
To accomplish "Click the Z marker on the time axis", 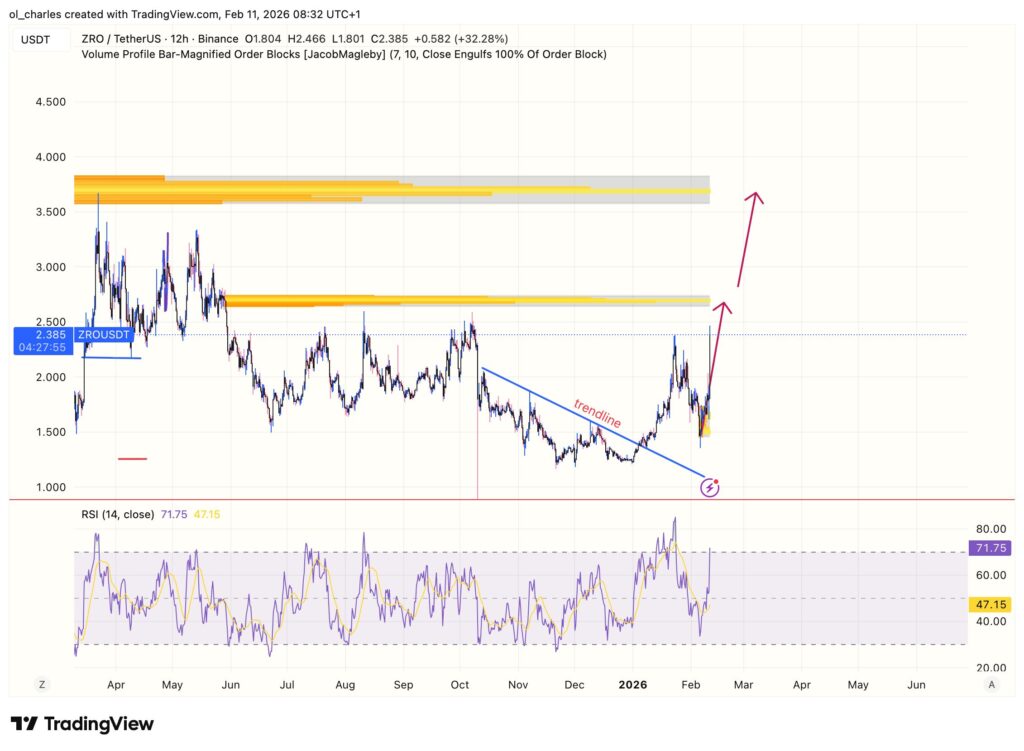I will coord(41,684).
